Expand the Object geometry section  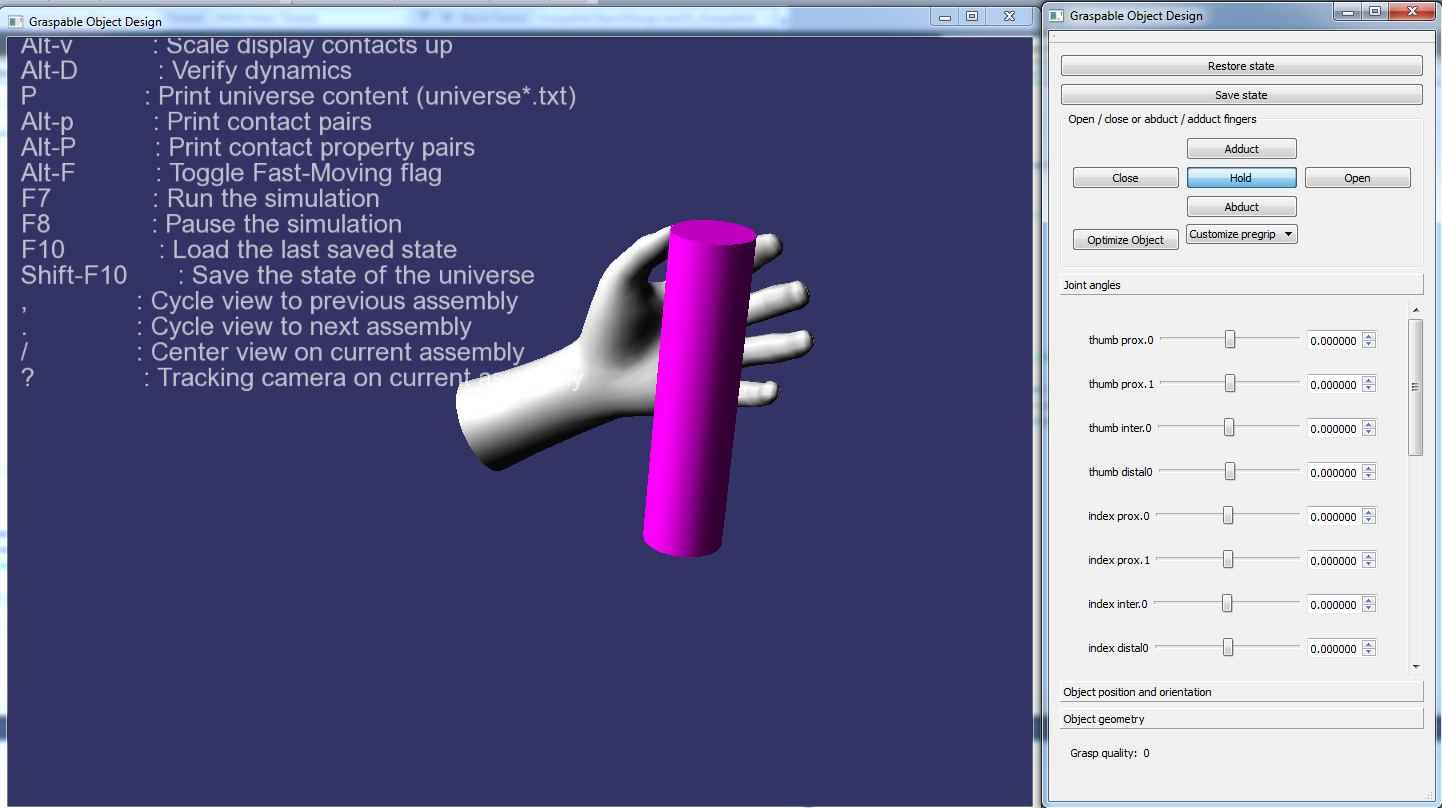(x=1240, y=719)
